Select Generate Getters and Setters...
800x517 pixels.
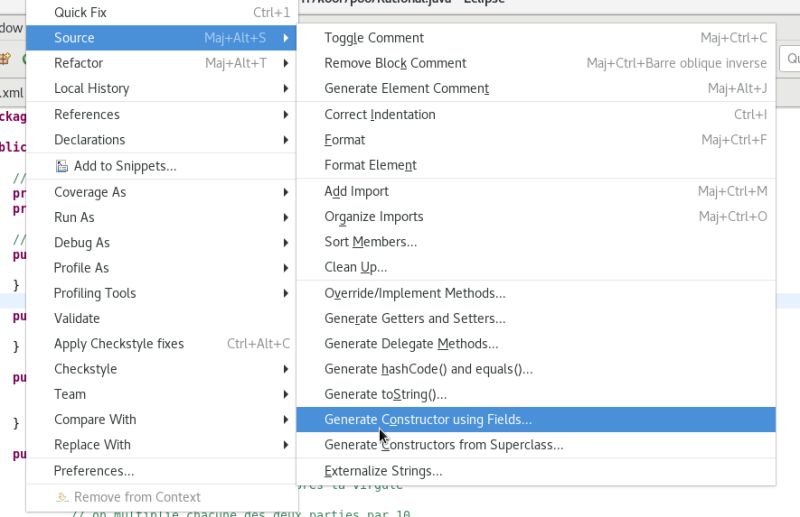[x=536, y=318]
